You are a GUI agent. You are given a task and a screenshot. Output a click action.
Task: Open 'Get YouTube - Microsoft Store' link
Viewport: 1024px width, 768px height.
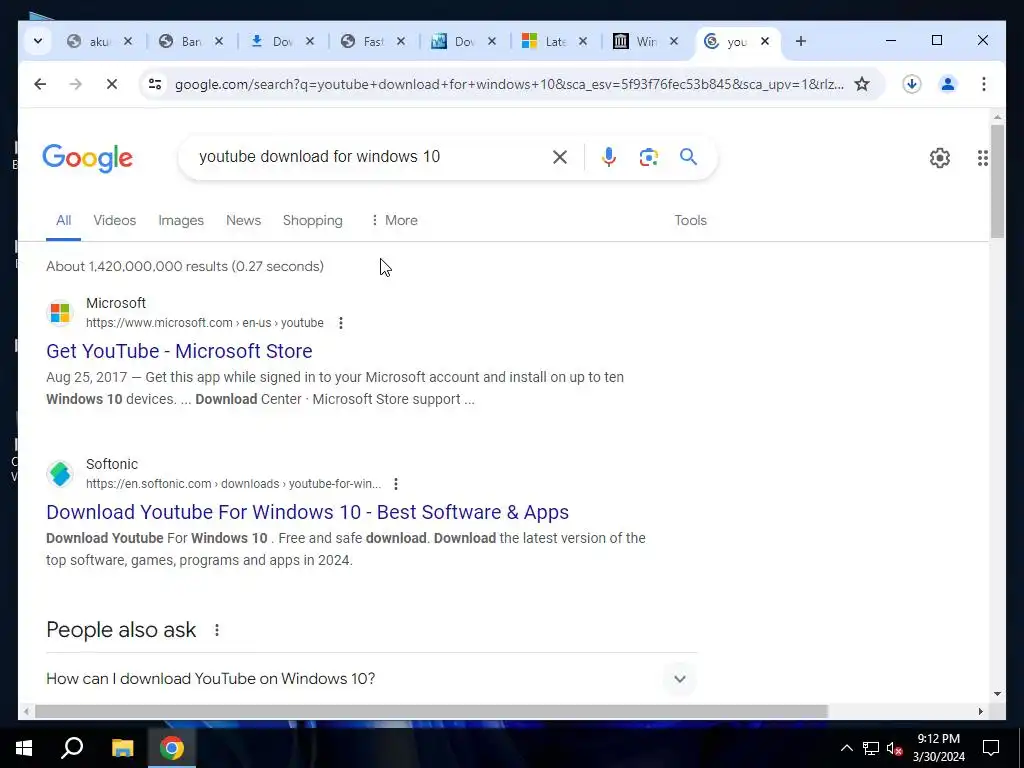[x=179, y=351]
